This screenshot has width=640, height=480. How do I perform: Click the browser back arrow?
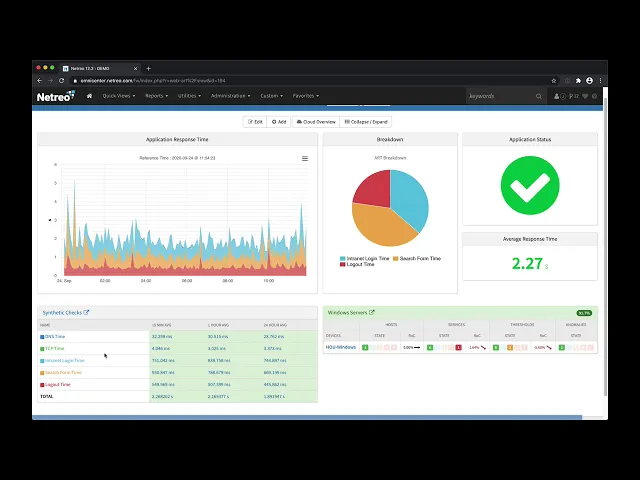(40, 81)
